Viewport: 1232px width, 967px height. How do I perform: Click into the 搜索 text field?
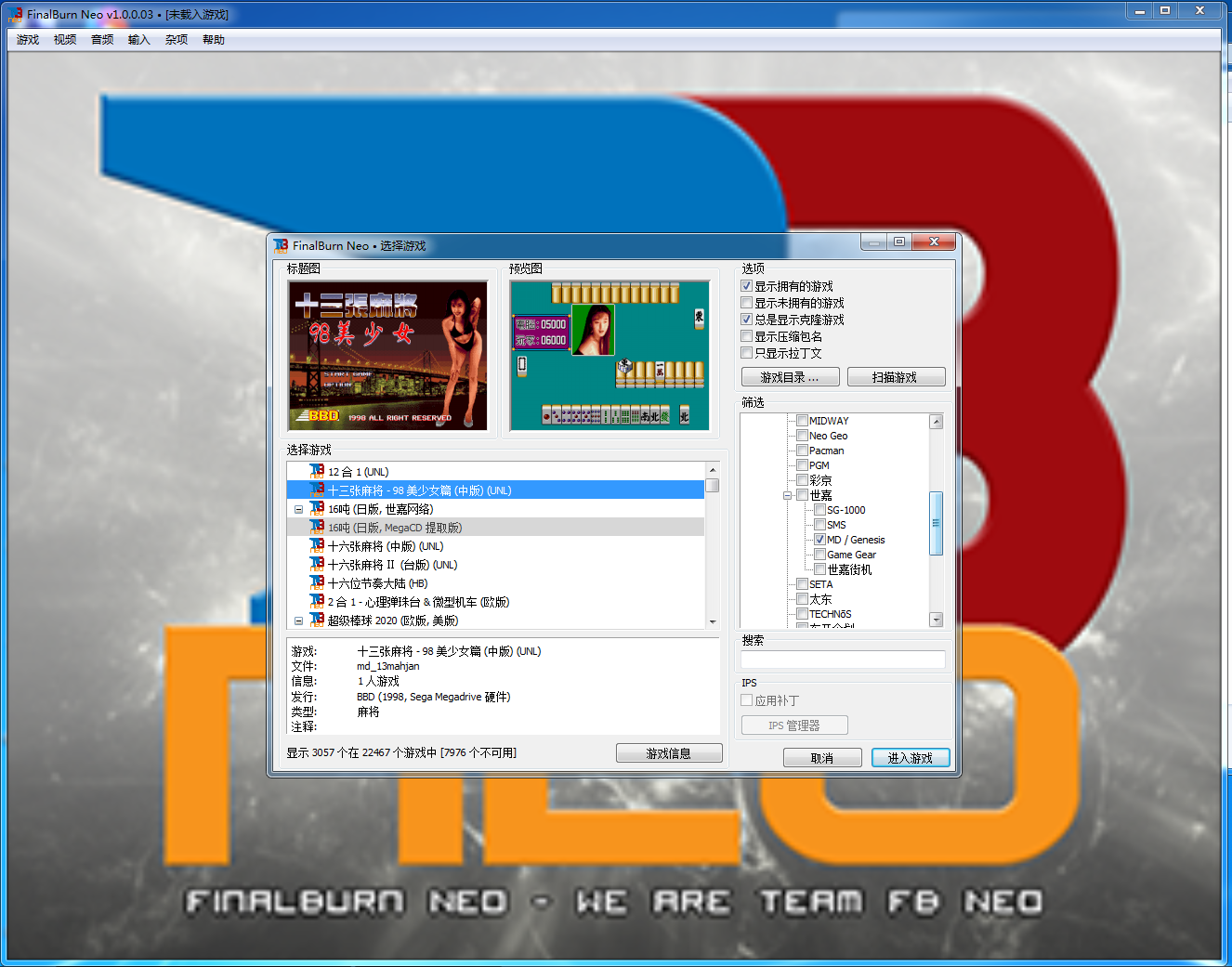point(844,660)
